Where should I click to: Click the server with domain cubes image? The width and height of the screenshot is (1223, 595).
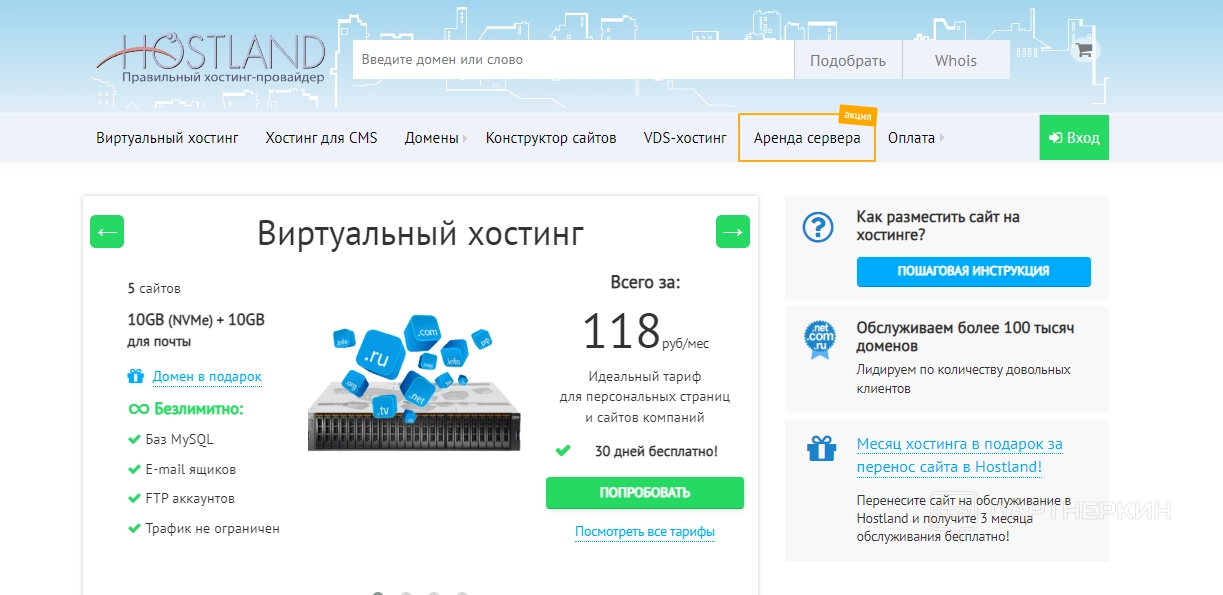point(414,382)
